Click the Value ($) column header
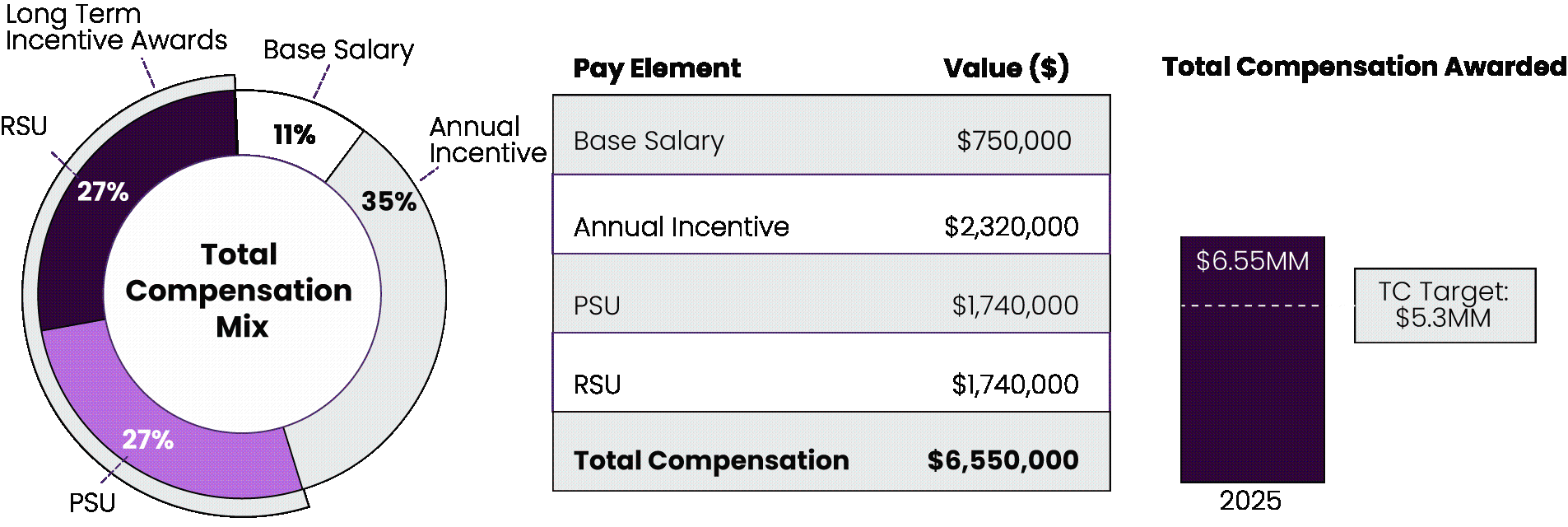 pos(1006,68)
